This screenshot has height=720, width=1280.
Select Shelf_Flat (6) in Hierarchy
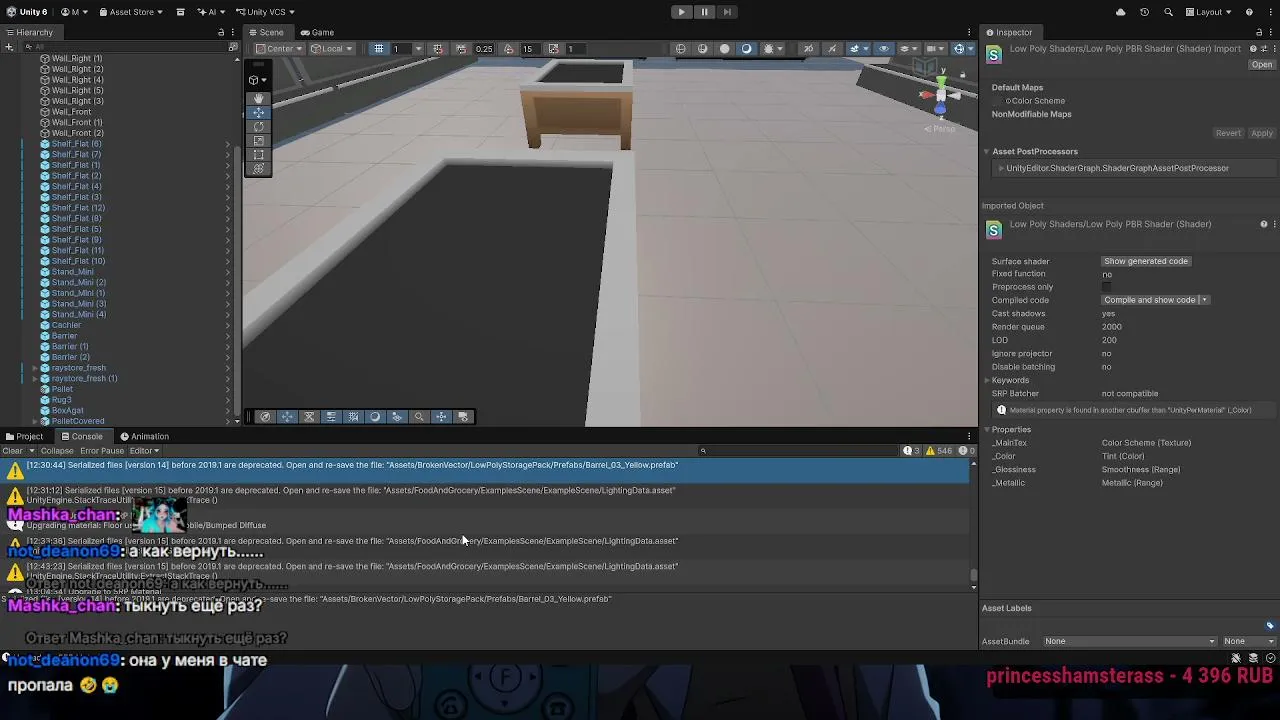pos(76,144)
